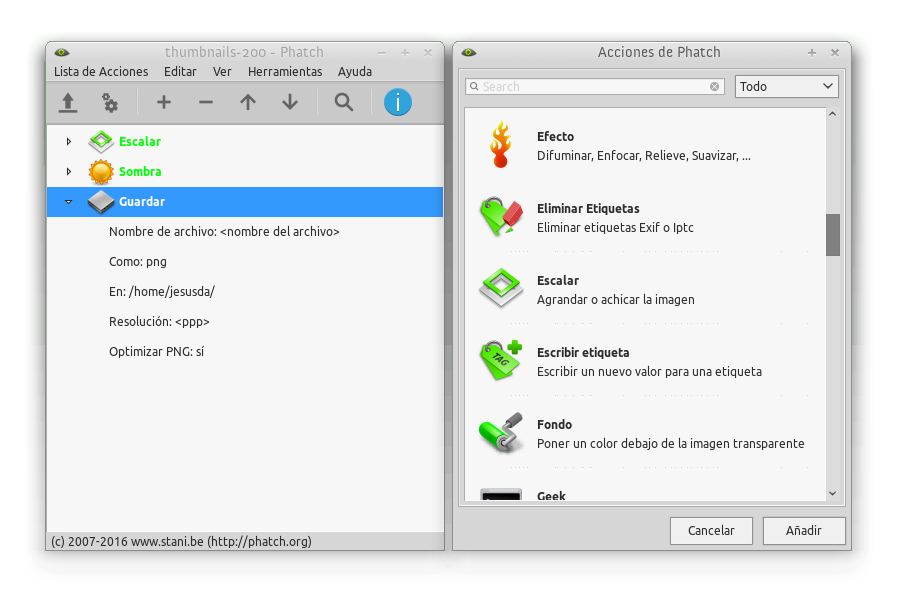Click the status bar copyright text

(181, 542)
